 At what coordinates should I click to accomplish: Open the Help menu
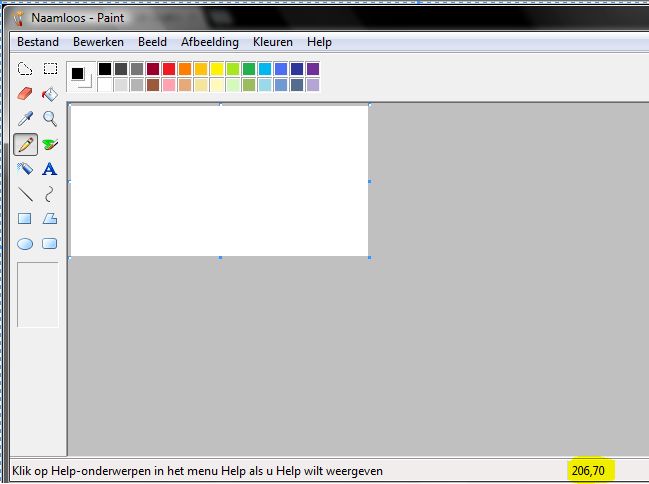coord(319,42)
